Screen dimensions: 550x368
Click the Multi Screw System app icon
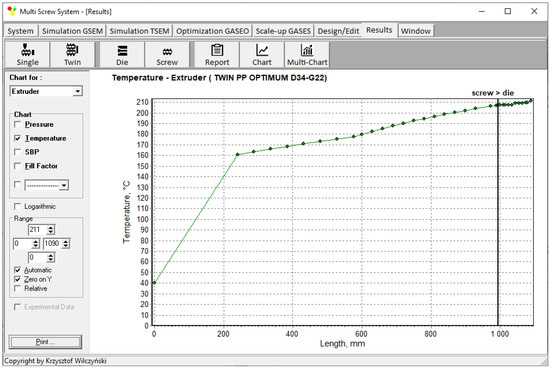click(x=12, y=11)
